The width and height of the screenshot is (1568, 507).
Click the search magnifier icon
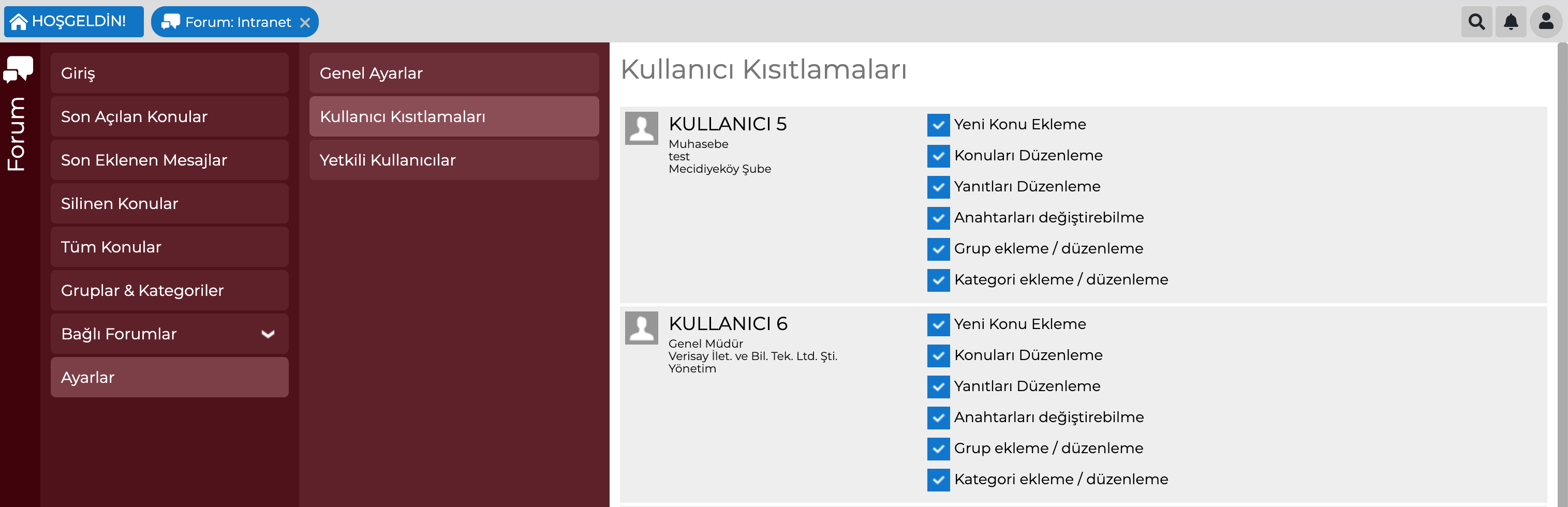[x=1476, y=22]
